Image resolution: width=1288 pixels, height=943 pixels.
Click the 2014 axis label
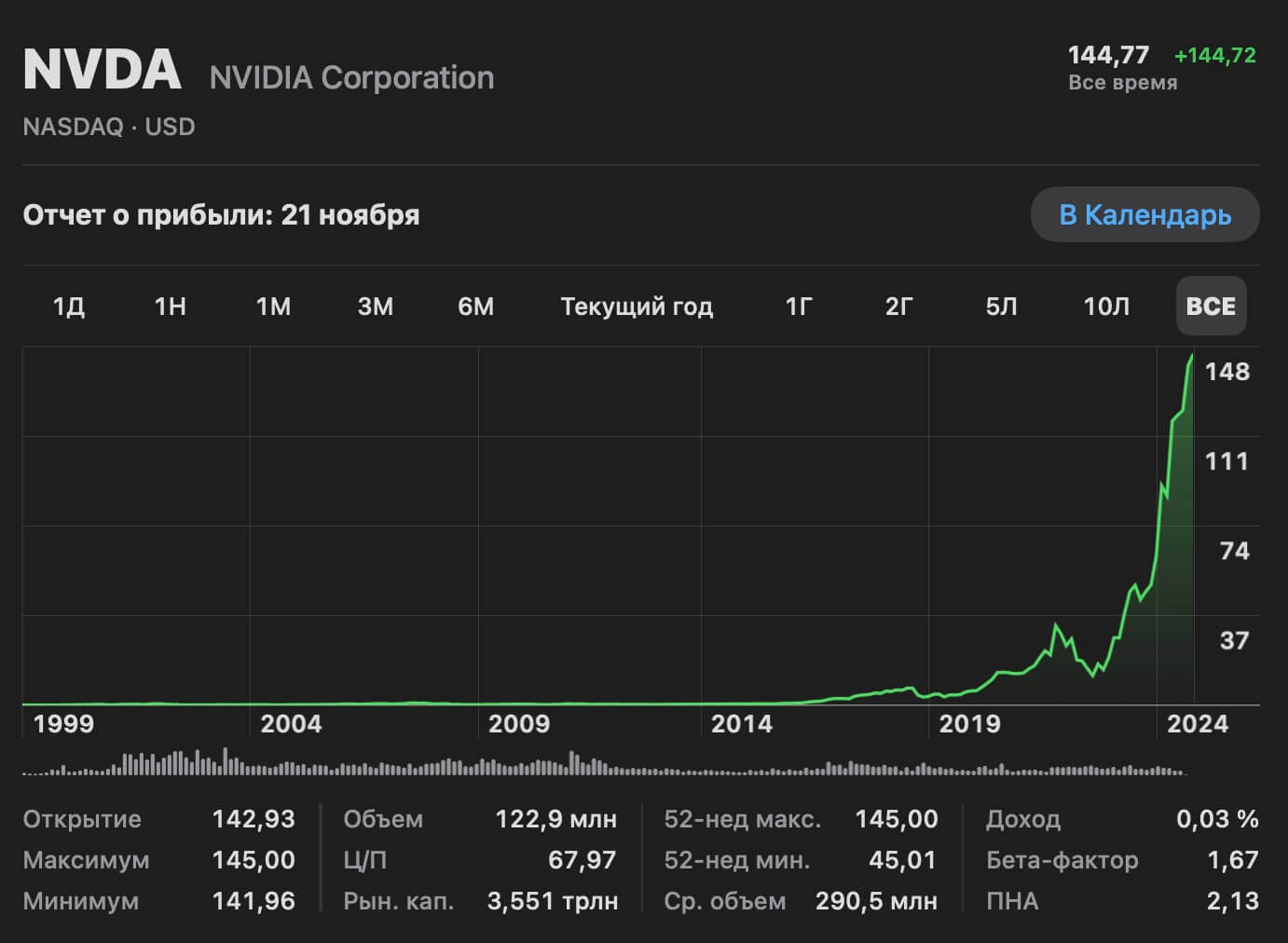(742, 724)
